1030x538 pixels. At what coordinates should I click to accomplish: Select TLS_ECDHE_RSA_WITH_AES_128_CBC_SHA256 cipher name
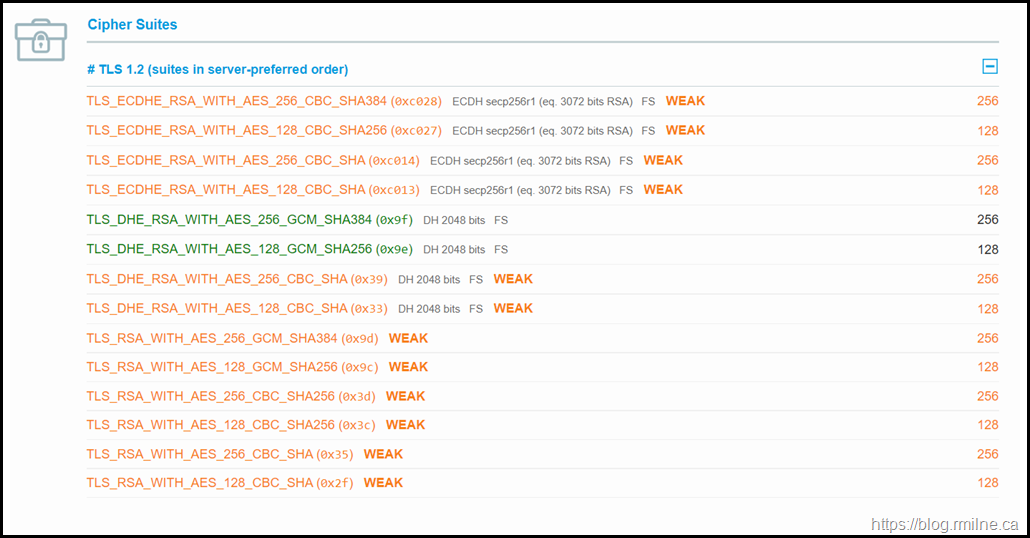(236, 130)
